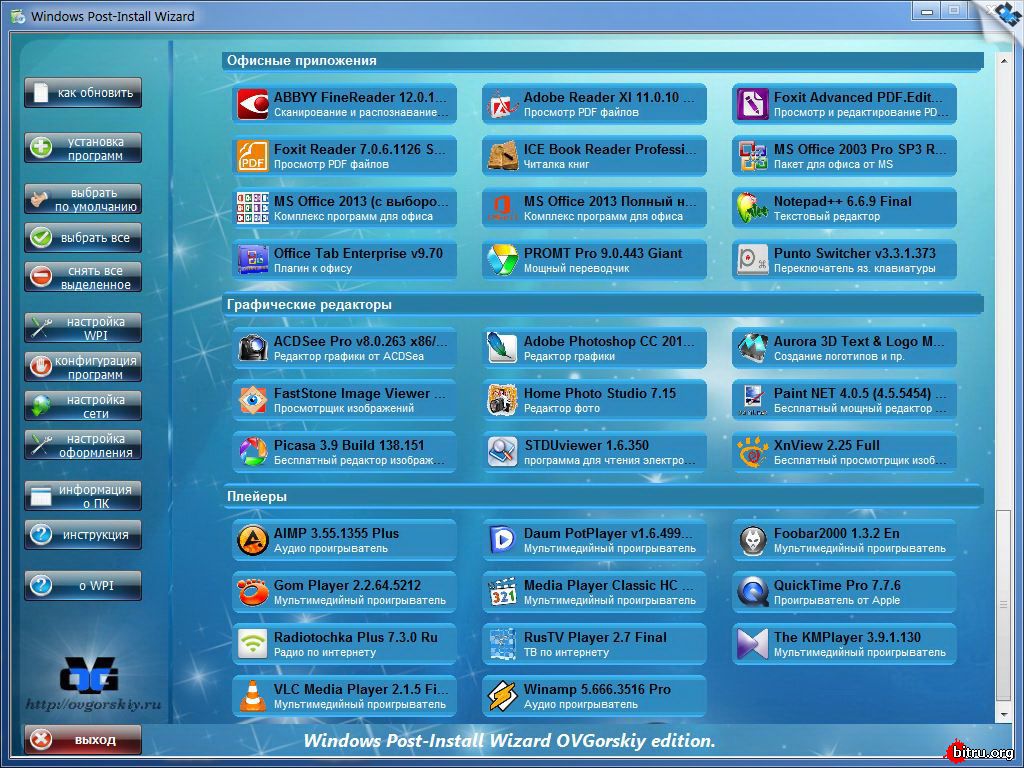Select 'Radiotochka Plus 7.3.0 Ru' entry
Viewport: 1024px width, 768px height.
pyautogui.click(x=344, y=644)
